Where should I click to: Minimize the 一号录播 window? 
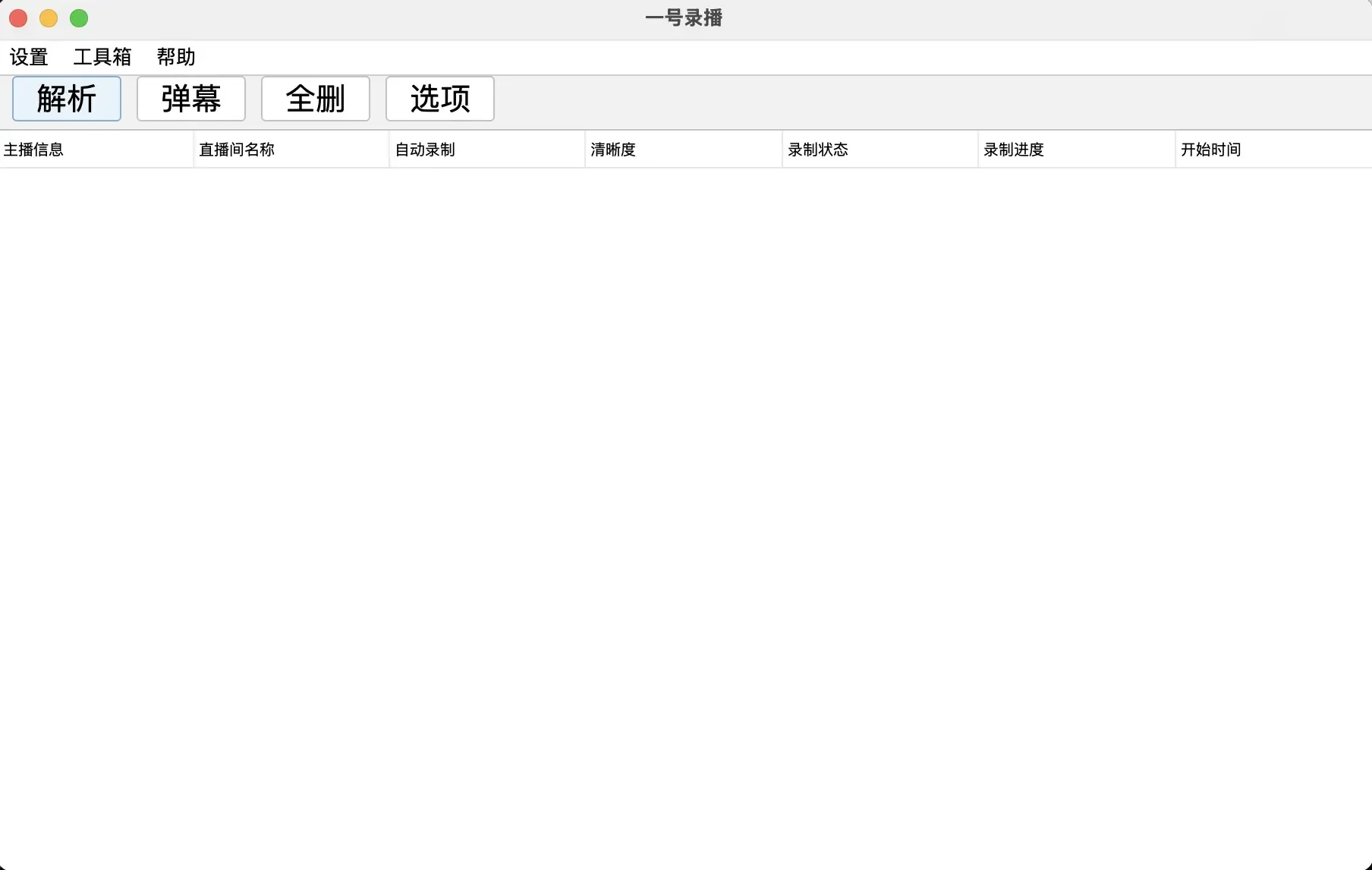(x=48, y=18)
